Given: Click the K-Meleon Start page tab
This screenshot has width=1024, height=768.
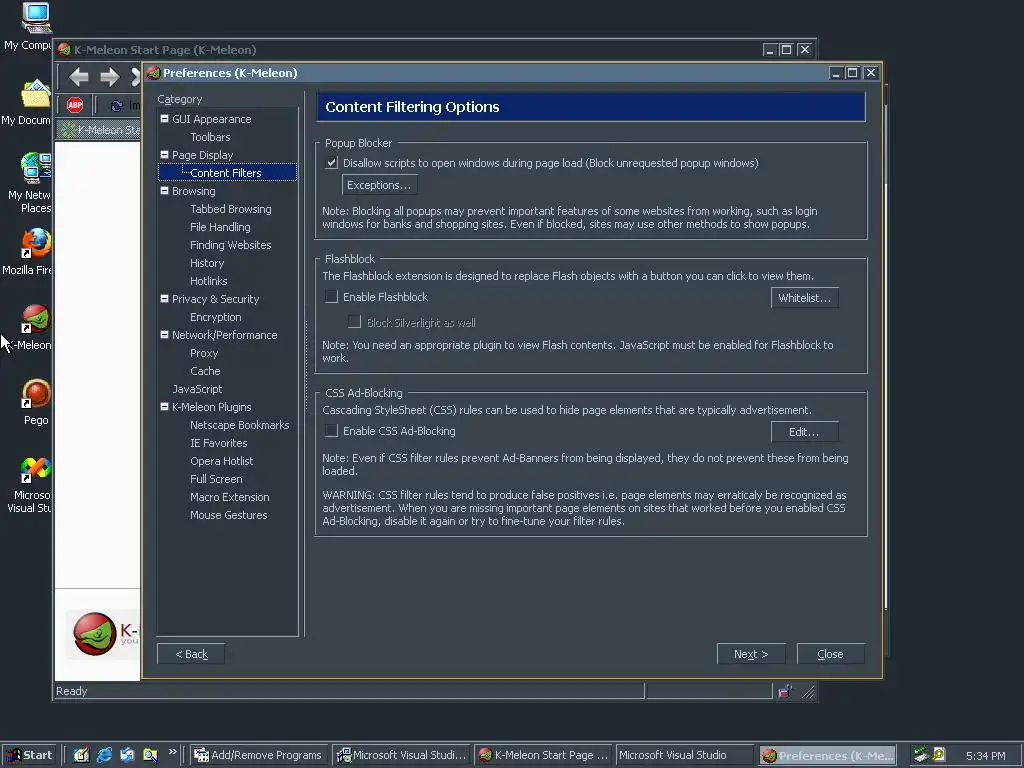Looking at the screenshot, I should [99, 129].
